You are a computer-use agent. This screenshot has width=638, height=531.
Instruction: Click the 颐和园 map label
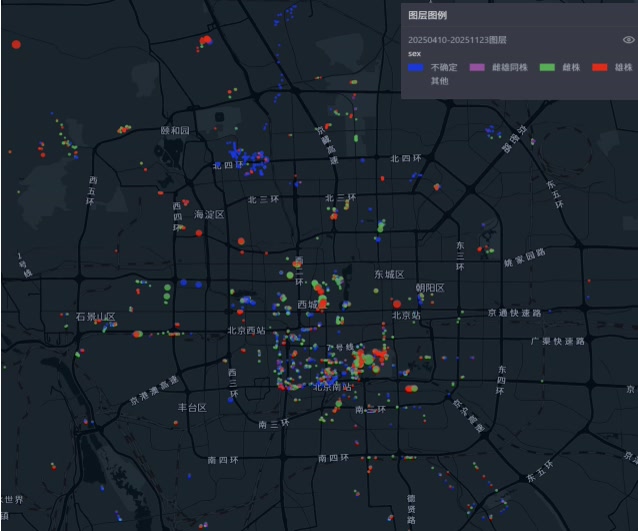[x=175, y=131]
